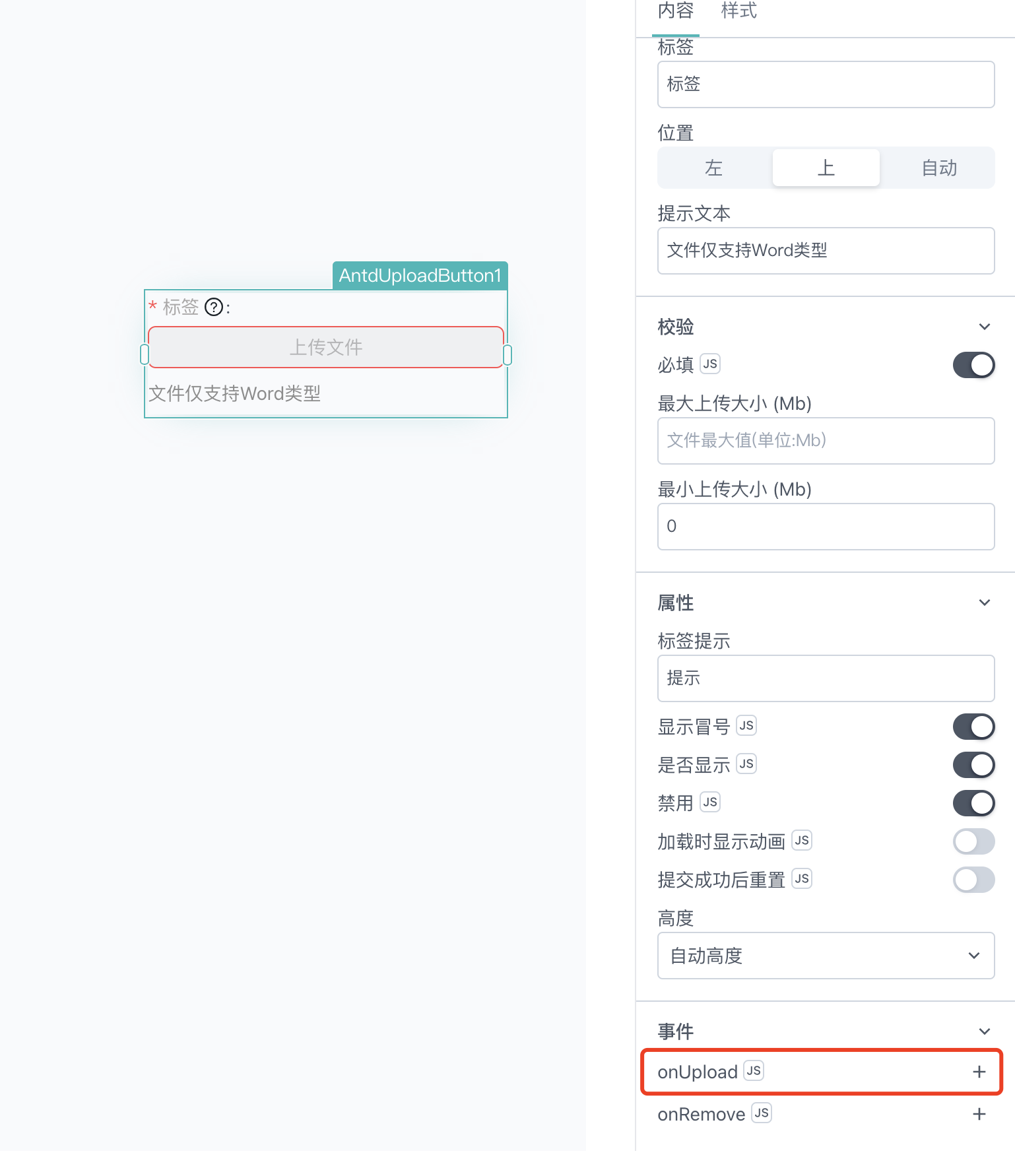Toggle the 是否显示 switch

point(973,765)
